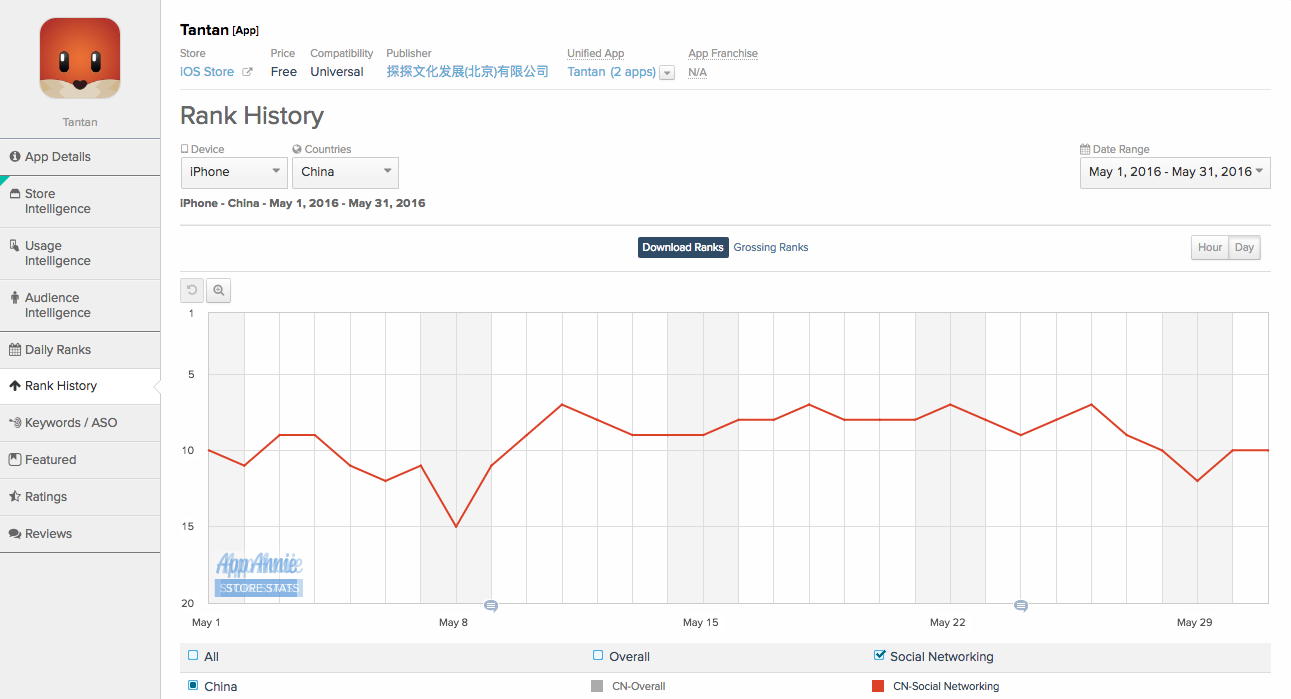
Task: Click the external link icon beside iOS Store
Action: [247, 72]
